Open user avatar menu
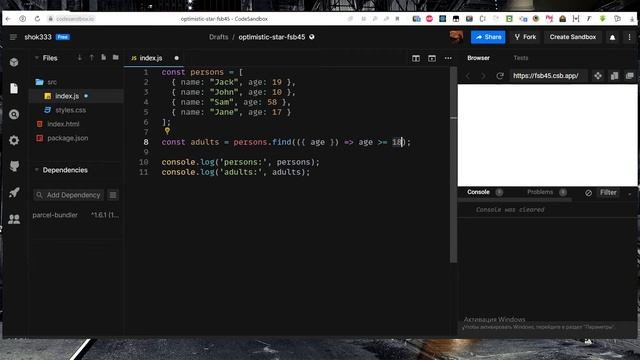The image size is (640, 360). coord(456,37)
